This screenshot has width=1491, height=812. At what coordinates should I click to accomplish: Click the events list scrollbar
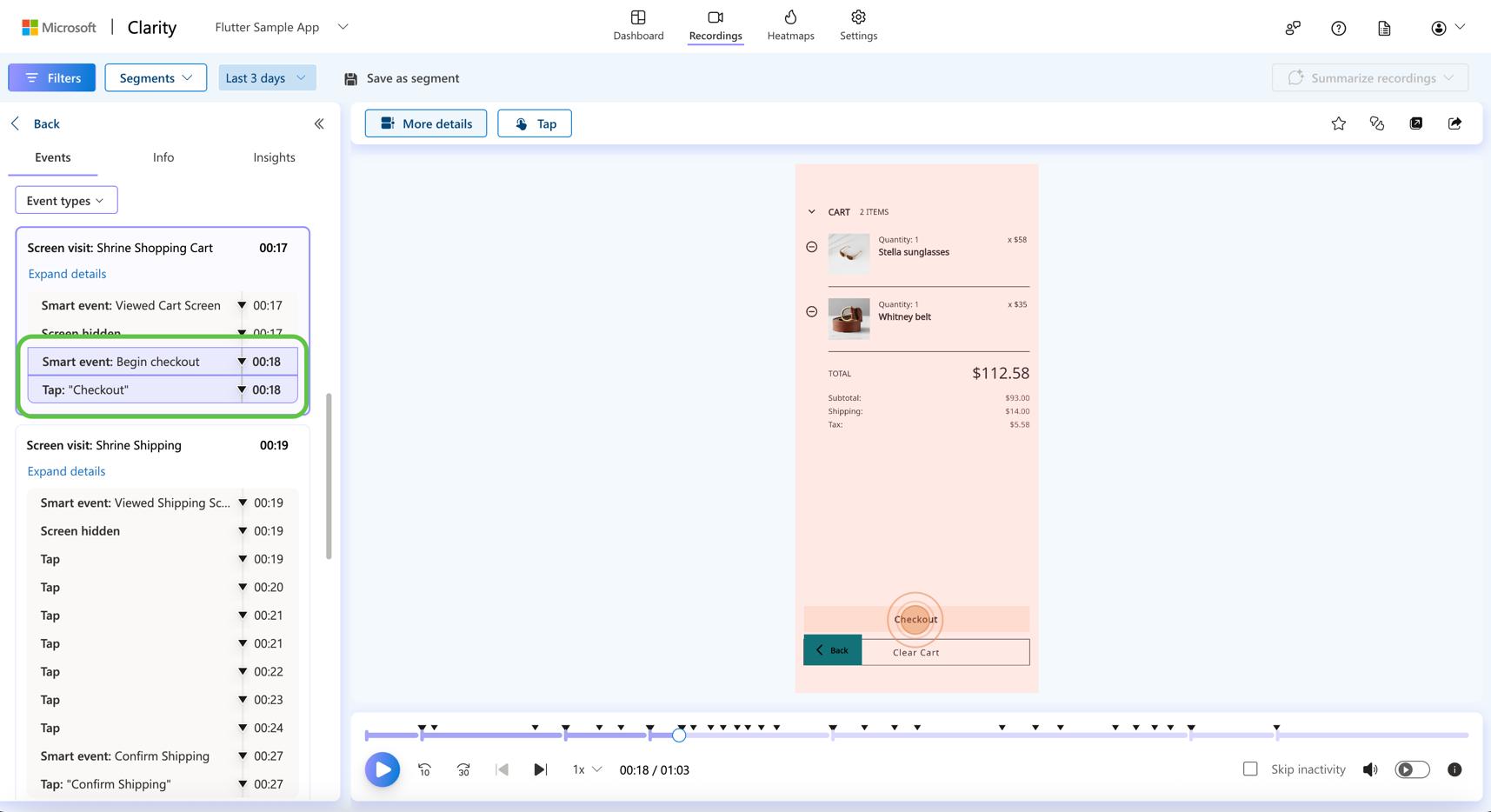click(329, 476)
